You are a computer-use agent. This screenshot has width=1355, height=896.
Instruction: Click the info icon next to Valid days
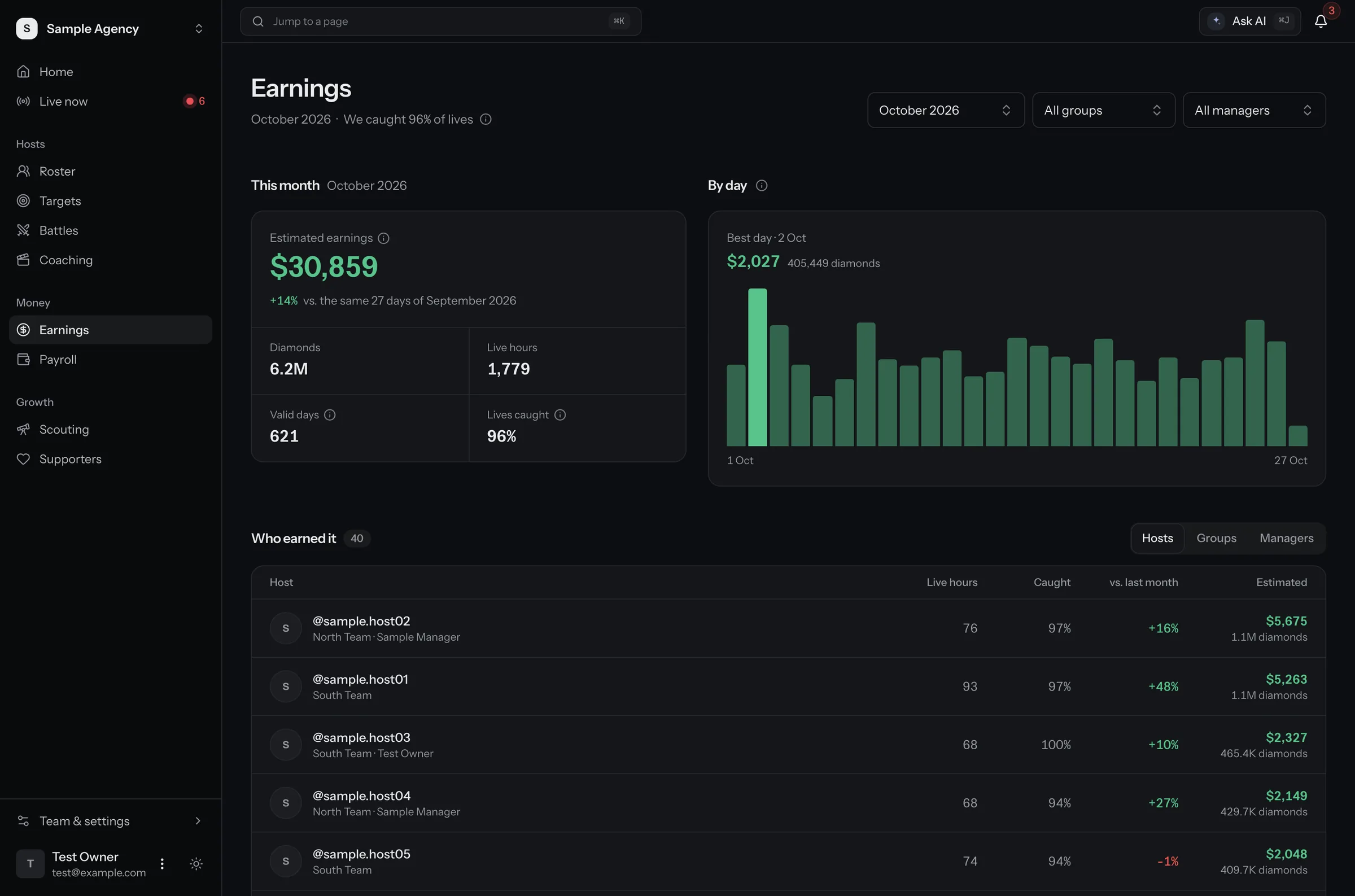pos(330,415)
